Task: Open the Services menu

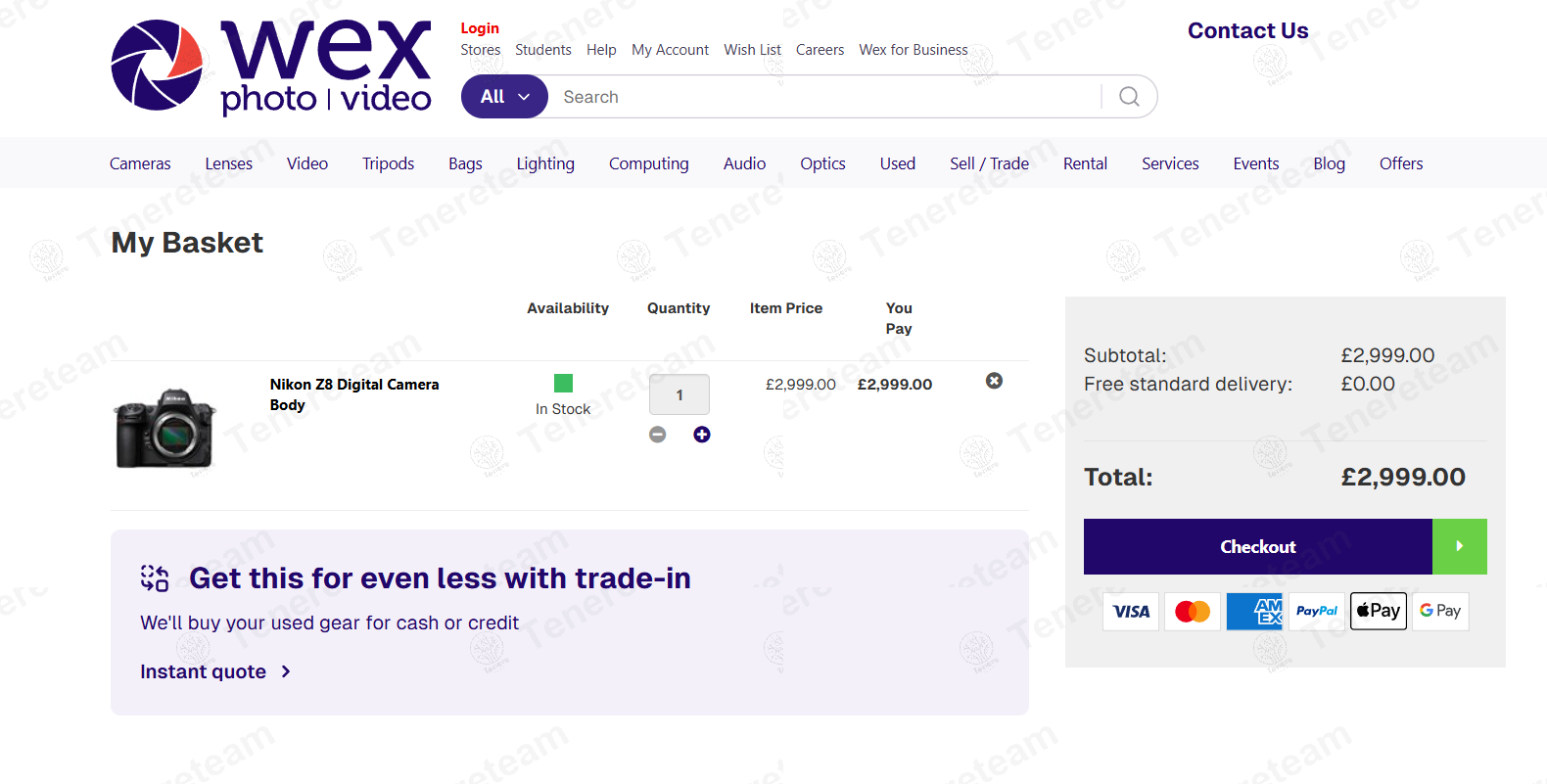Action: coord(1170,163)
